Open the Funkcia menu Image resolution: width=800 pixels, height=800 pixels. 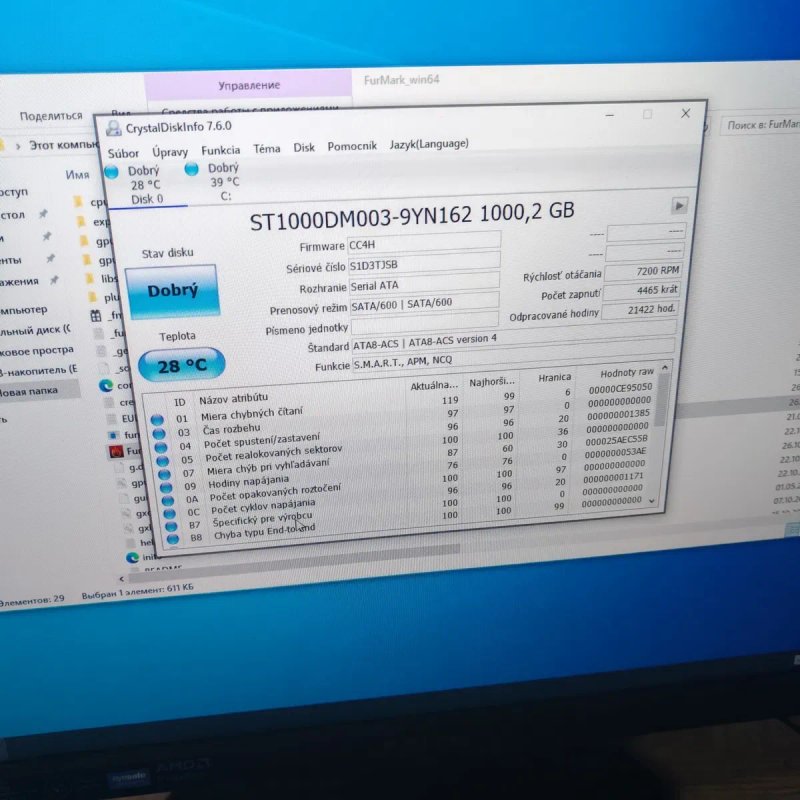click(x=220, y=151)
